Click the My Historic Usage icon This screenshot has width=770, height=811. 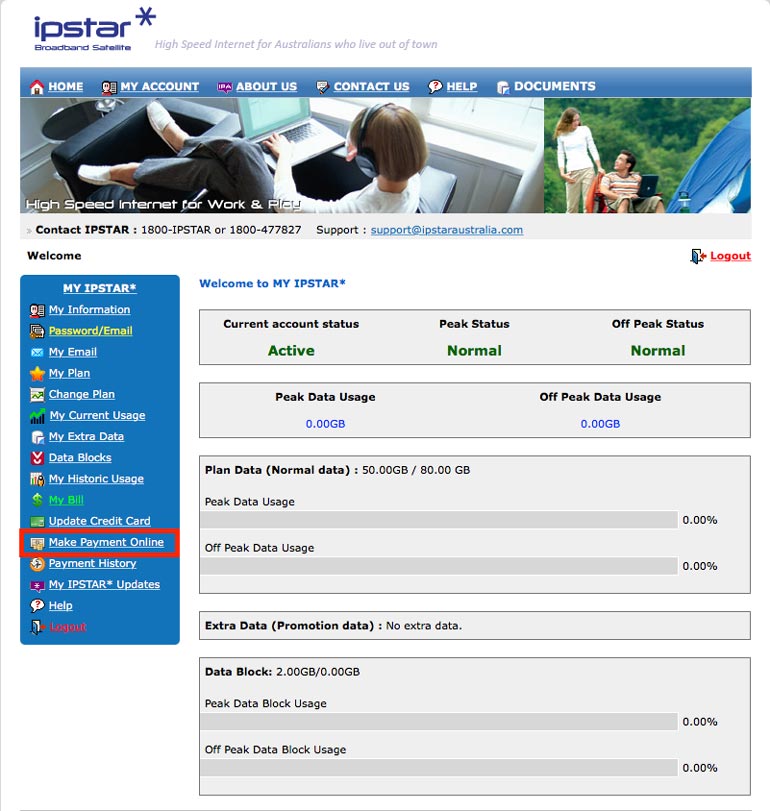(x=37, y=479)
